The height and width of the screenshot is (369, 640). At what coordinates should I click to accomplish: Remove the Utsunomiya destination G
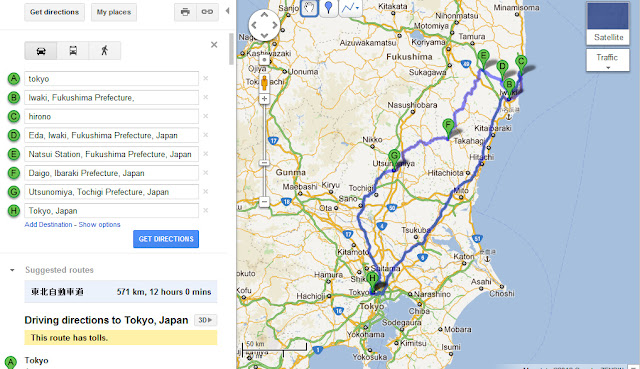[206, 191]
